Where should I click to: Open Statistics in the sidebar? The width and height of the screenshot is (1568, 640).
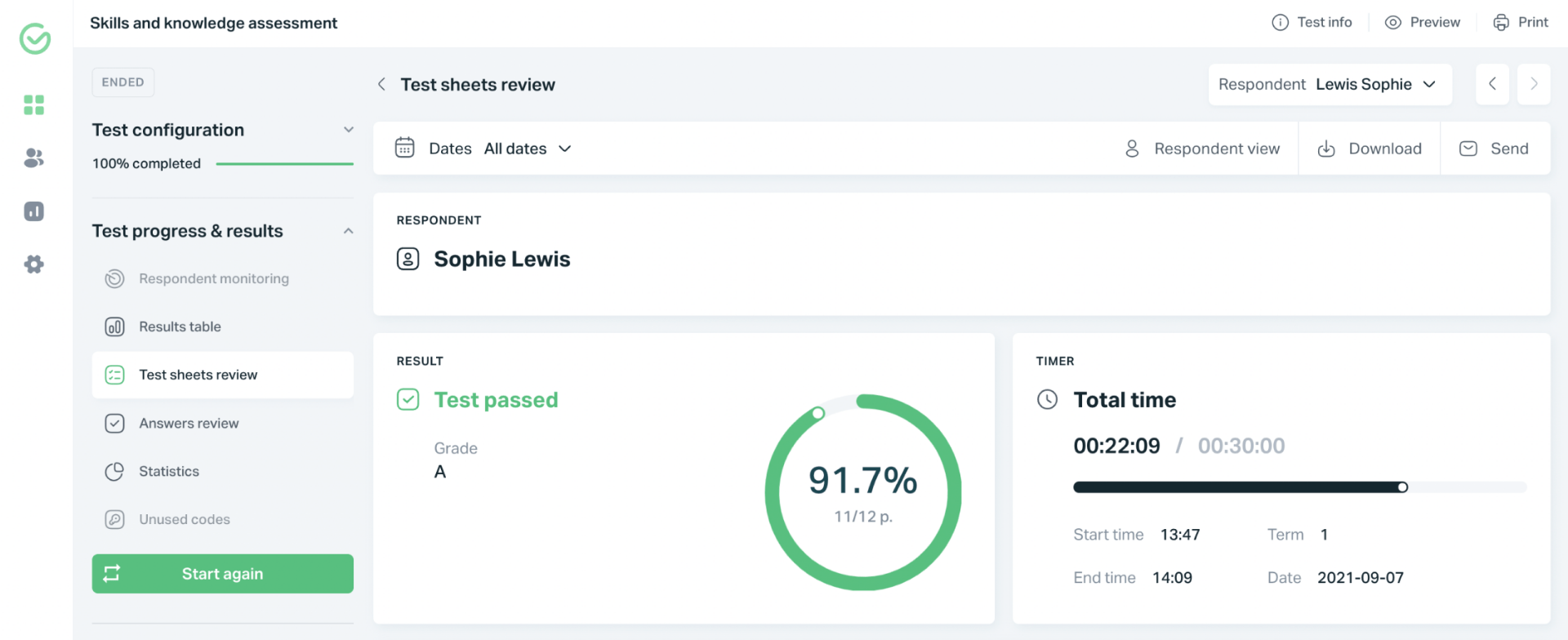[169, 471]
